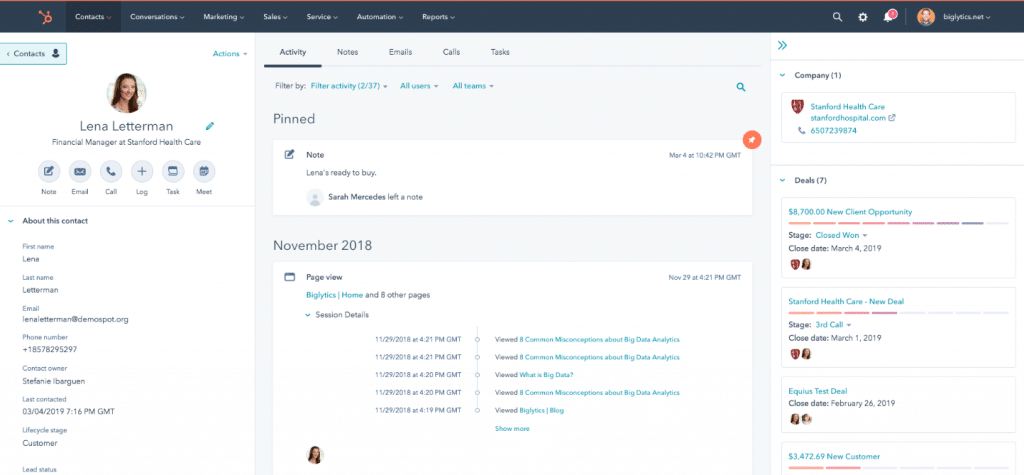This screenshot has width=1024, height=475.
Task: Click the Email action icon
Action: click(x=80, y=171)
